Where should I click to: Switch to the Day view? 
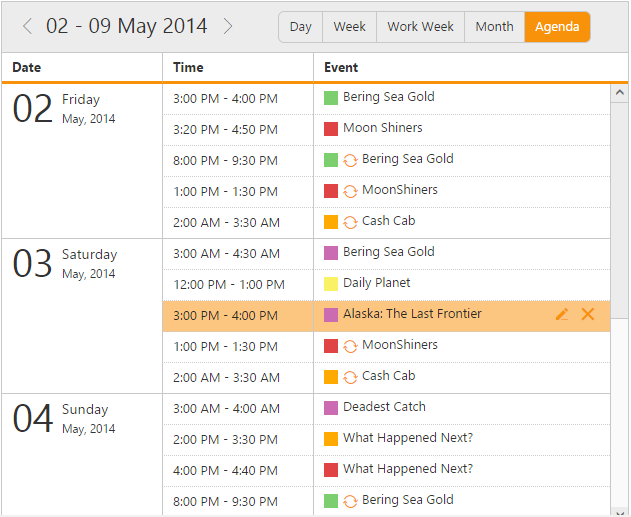click(x=300, y=27)
